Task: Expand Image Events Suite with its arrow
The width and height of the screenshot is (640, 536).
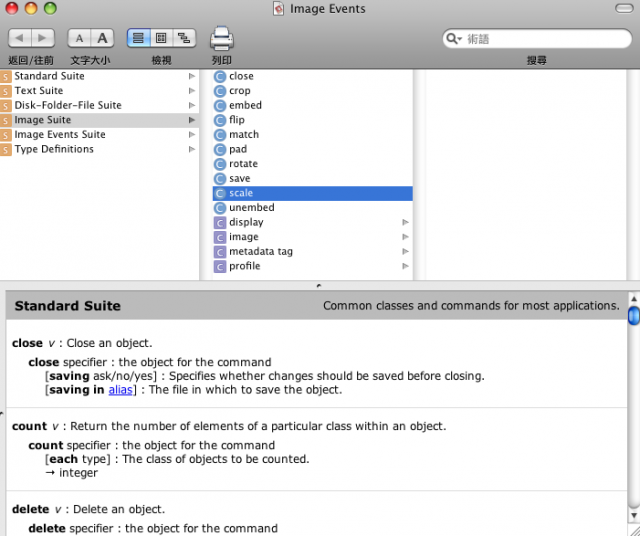Action: pyautogui.click(x=191, y=135)
